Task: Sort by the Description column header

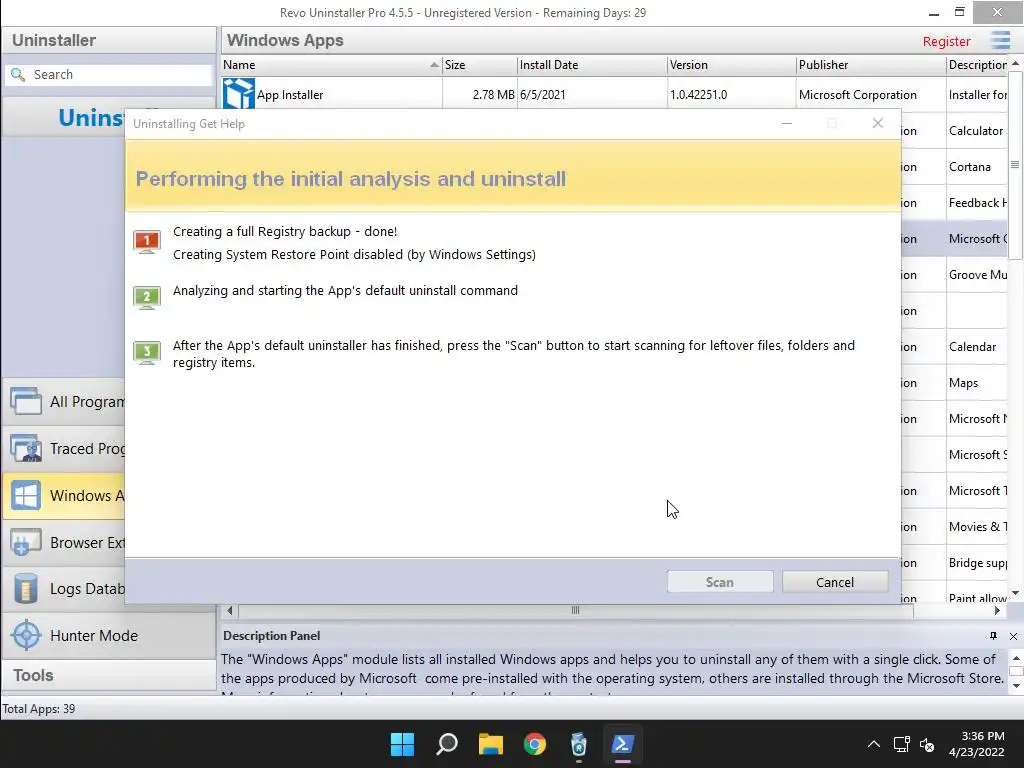Action: [x=977, y=65]
